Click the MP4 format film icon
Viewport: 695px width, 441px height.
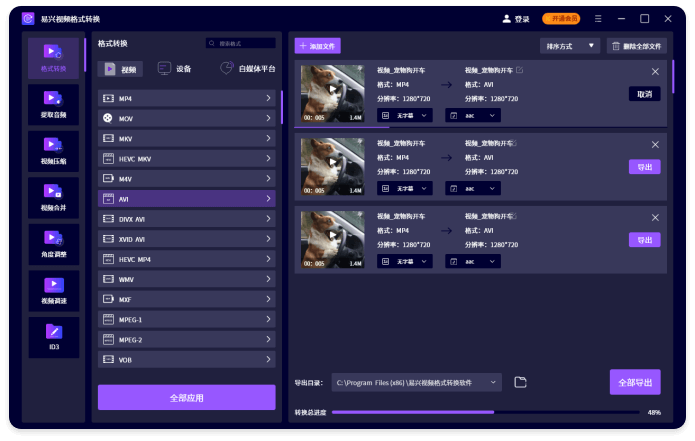[x=108, y=98]
